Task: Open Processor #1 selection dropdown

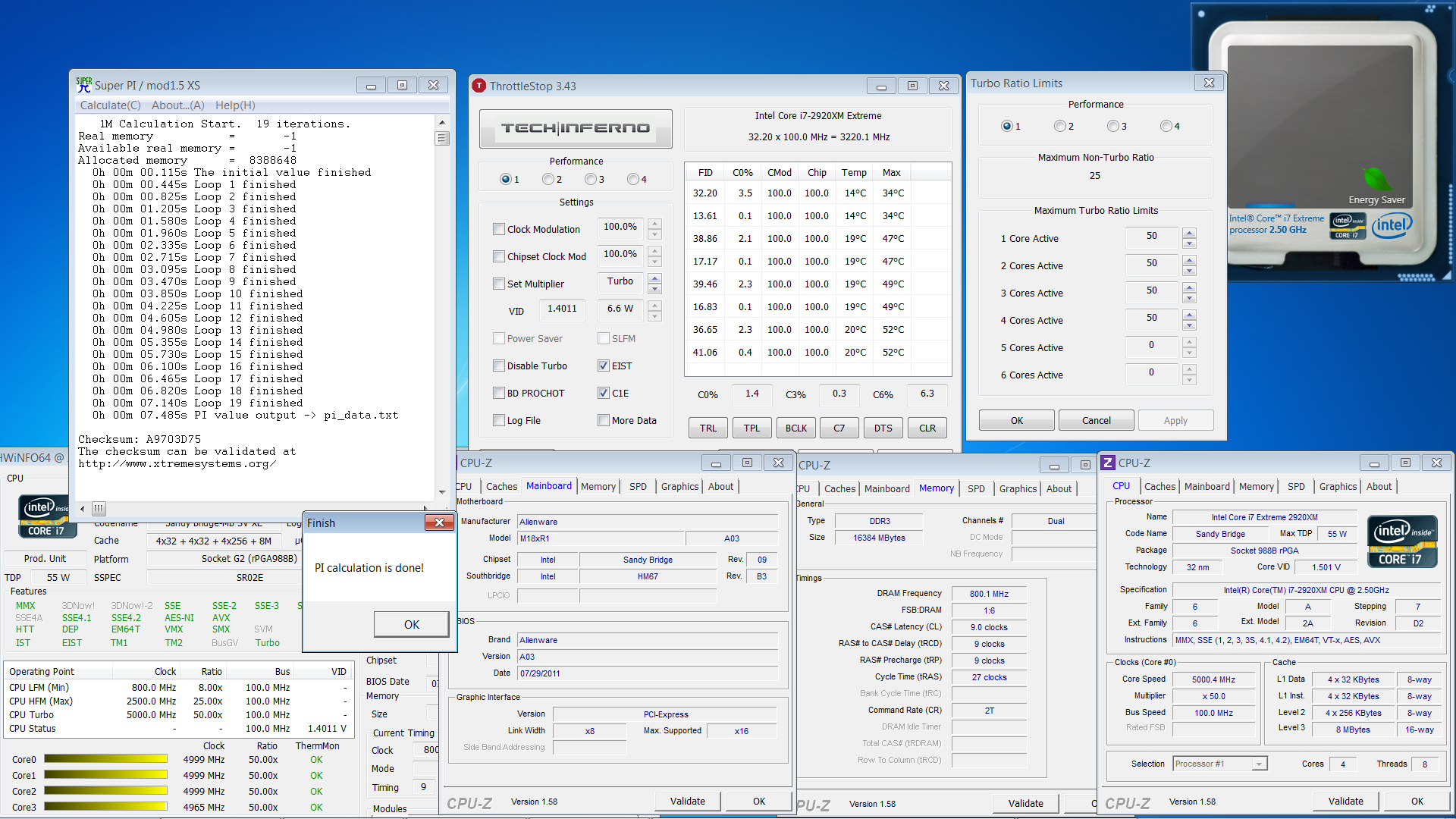Action: [x=1259, y=764]
